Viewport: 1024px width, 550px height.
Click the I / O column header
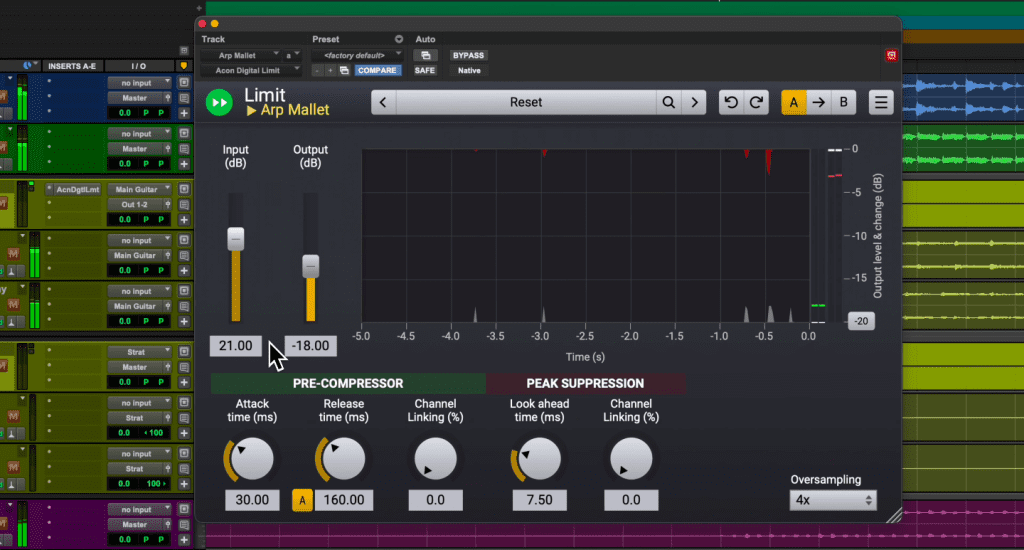click(x=138, y=66)
